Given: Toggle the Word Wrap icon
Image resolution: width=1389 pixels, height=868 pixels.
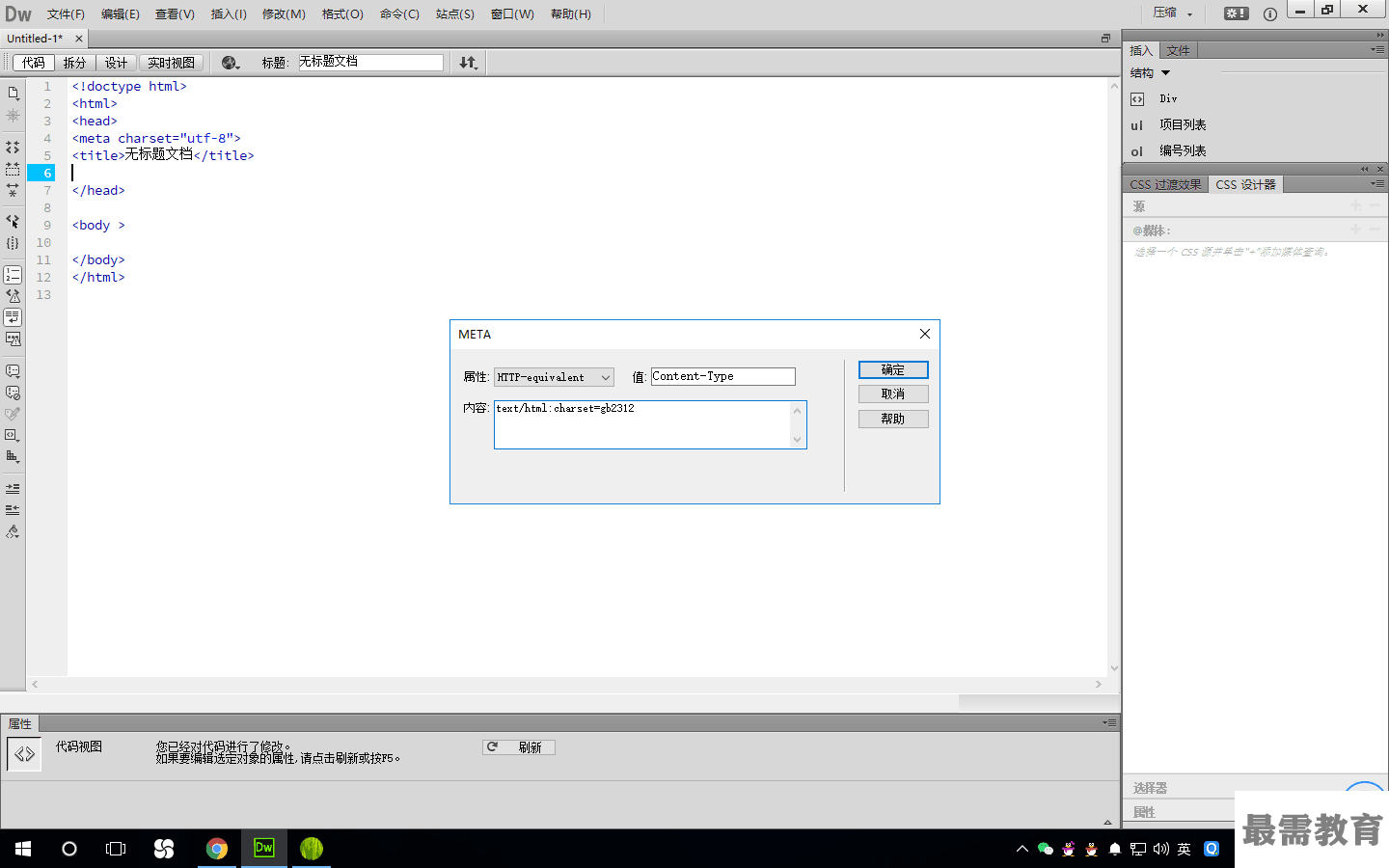Looking at the screenshot, I should [x=13, y=317].
